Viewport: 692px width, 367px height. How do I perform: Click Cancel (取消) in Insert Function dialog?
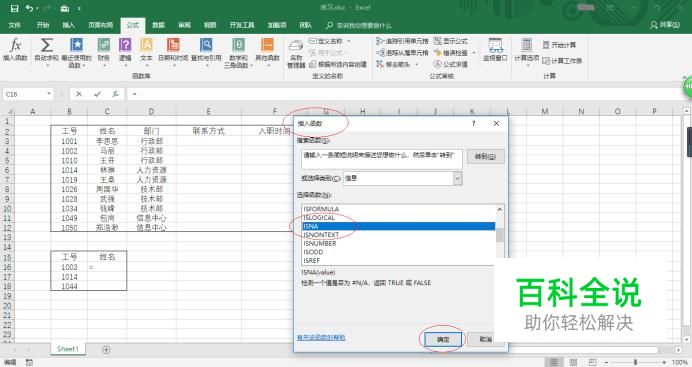(485, 339)
